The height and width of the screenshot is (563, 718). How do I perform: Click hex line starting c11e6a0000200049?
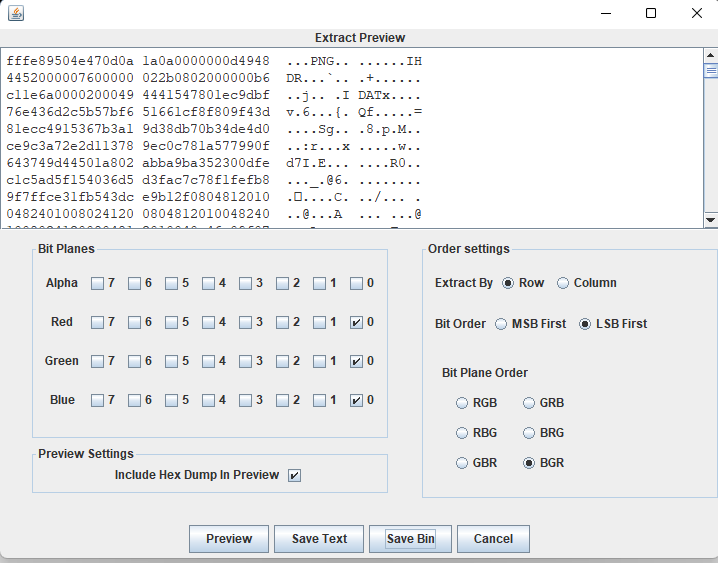coord(213,95)
